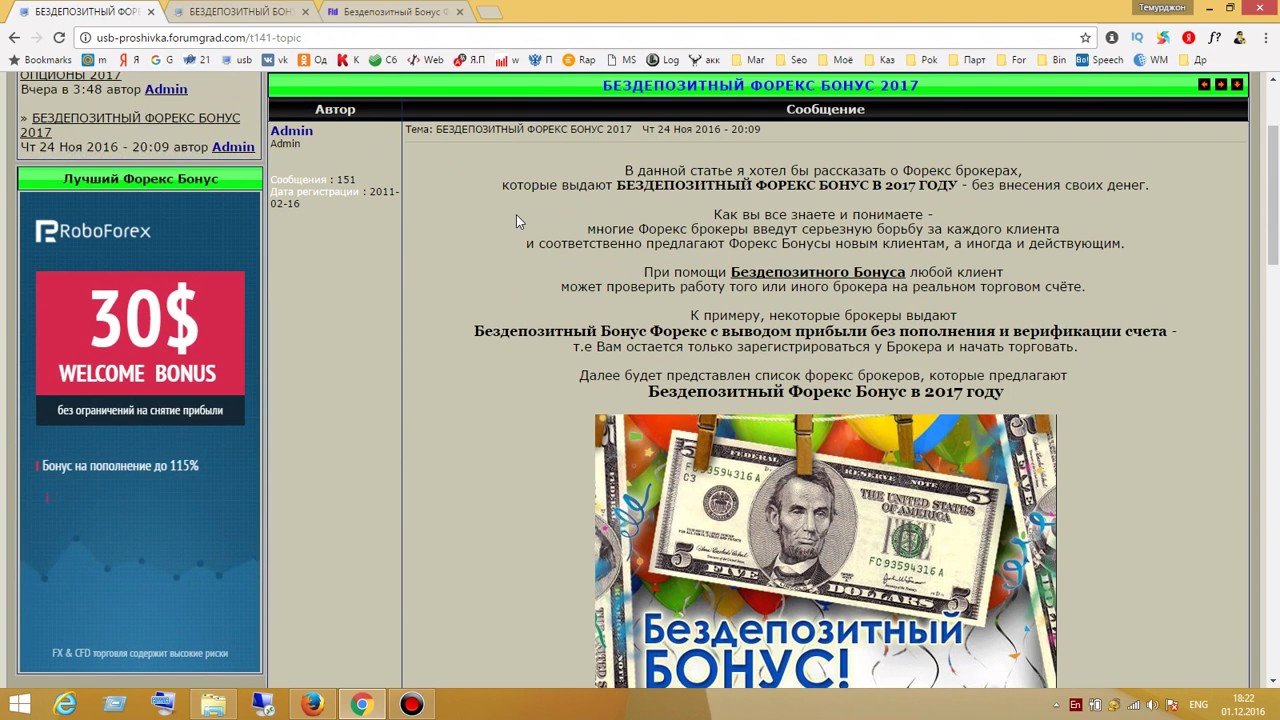Click the Бездепозитного Бонуса underlined link
Image resolution: width=1280 pixels, height=720 pixels.
pyautogui.click(x=817, y=272)
